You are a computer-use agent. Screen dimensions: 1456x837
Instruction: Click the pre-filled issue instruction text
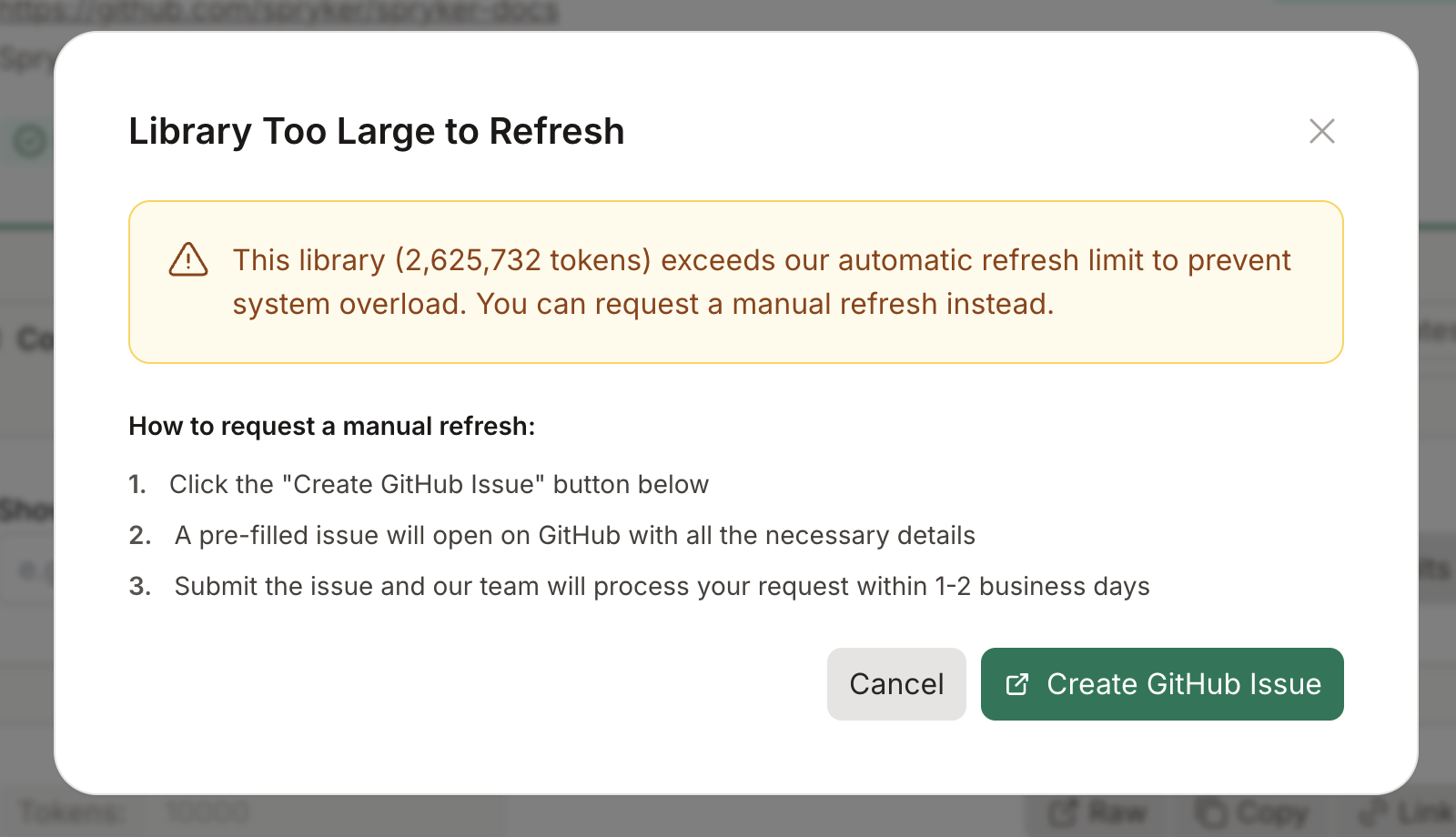click(x=573, y=536)
